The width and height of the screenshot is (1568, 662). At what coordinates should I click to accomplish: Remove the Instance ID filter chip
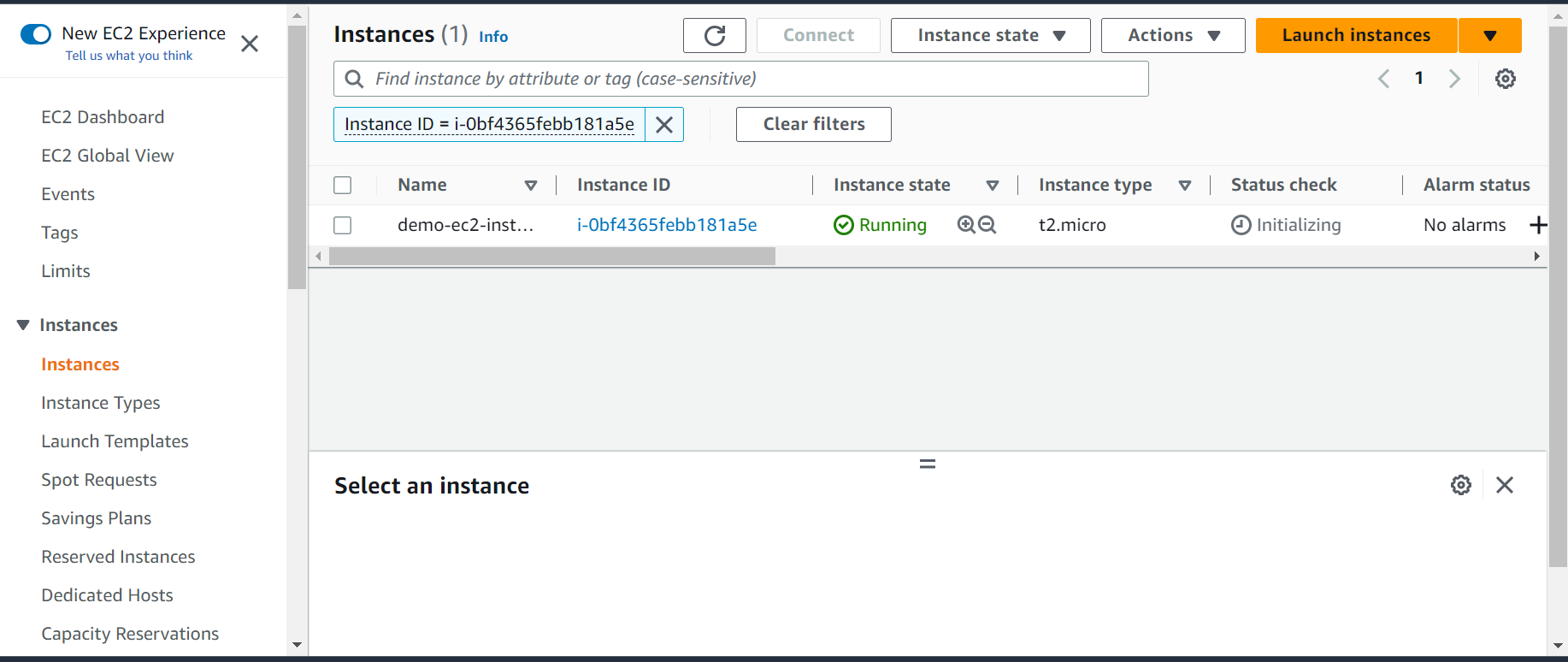click(x=664, y=125)
